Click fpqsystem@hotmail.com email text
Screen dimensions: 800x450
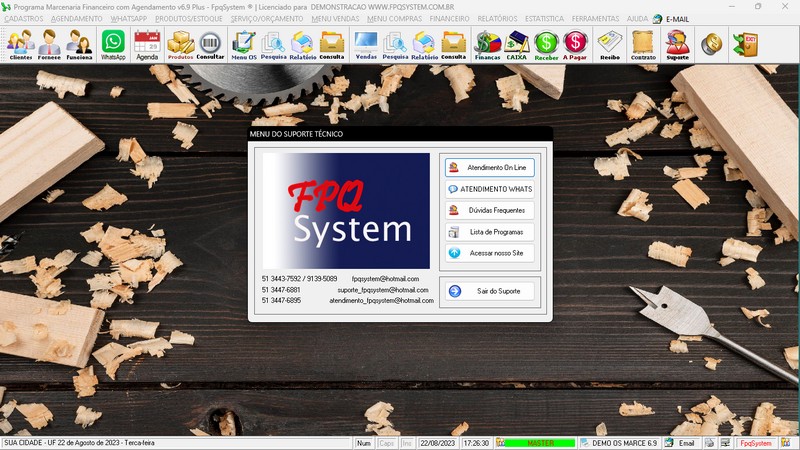385,279
